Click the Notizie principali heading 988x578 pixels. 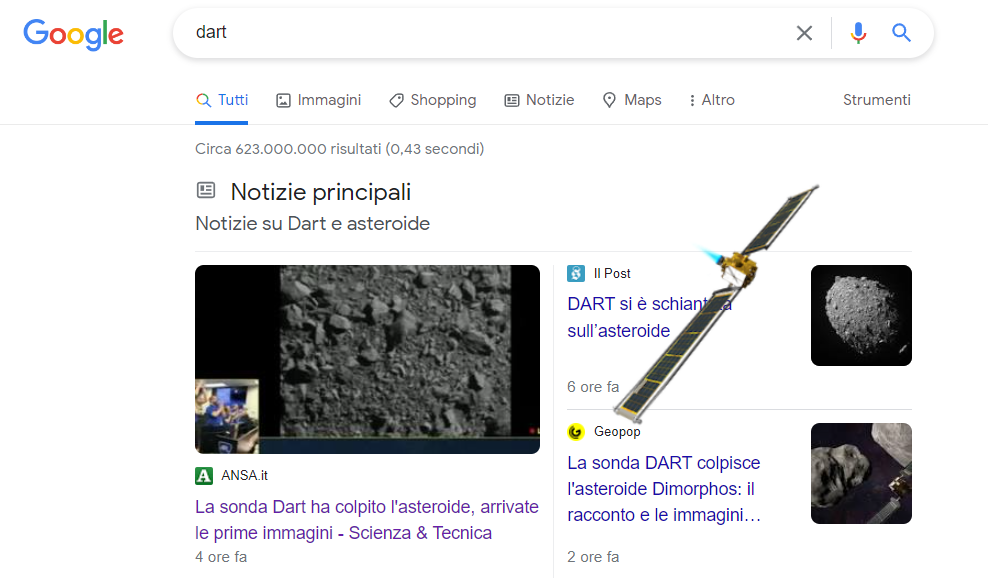tap(321, 192)
